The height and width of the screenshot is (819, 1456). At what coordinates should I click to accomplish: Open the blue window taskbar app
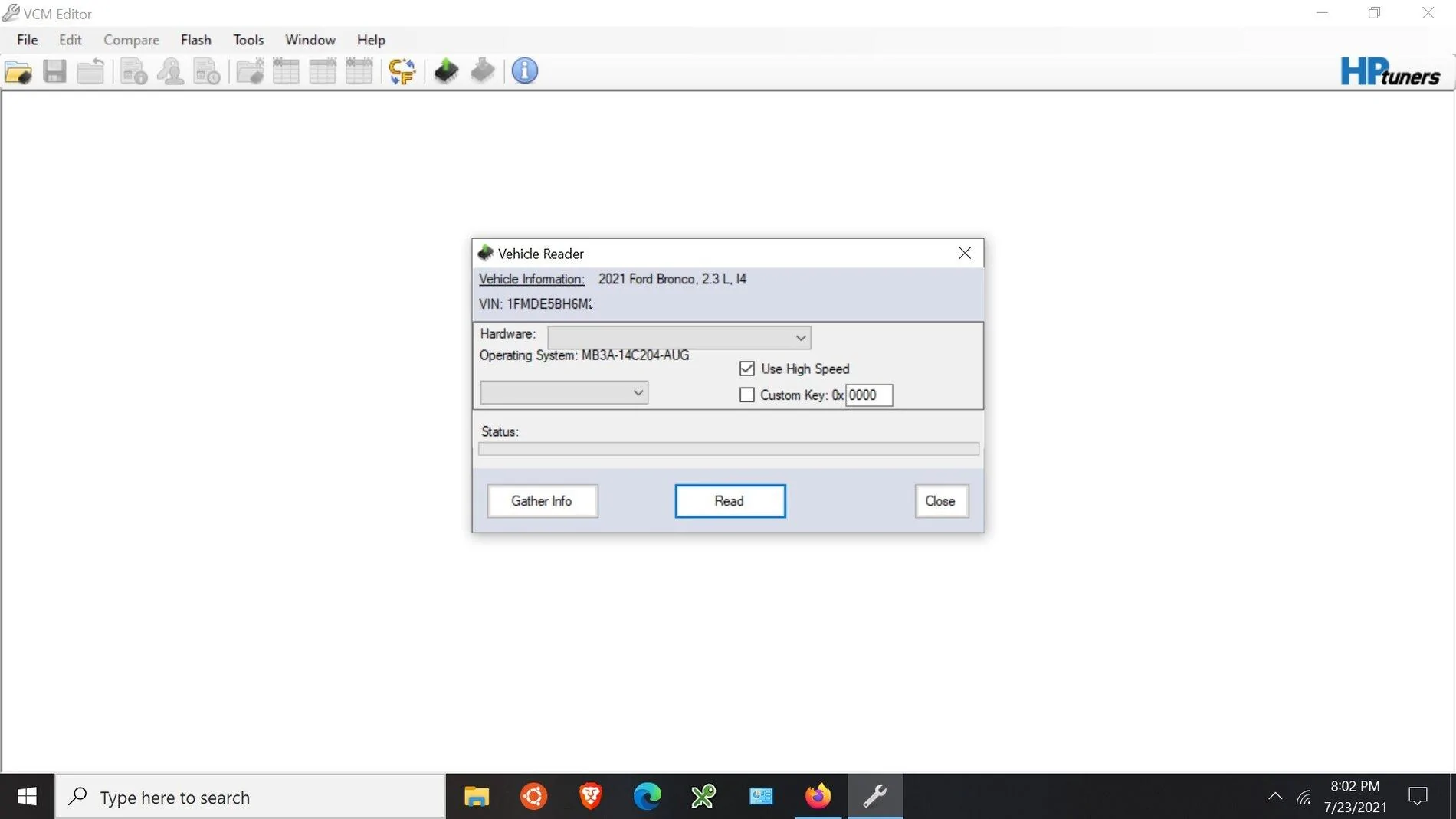pos(761,797)
